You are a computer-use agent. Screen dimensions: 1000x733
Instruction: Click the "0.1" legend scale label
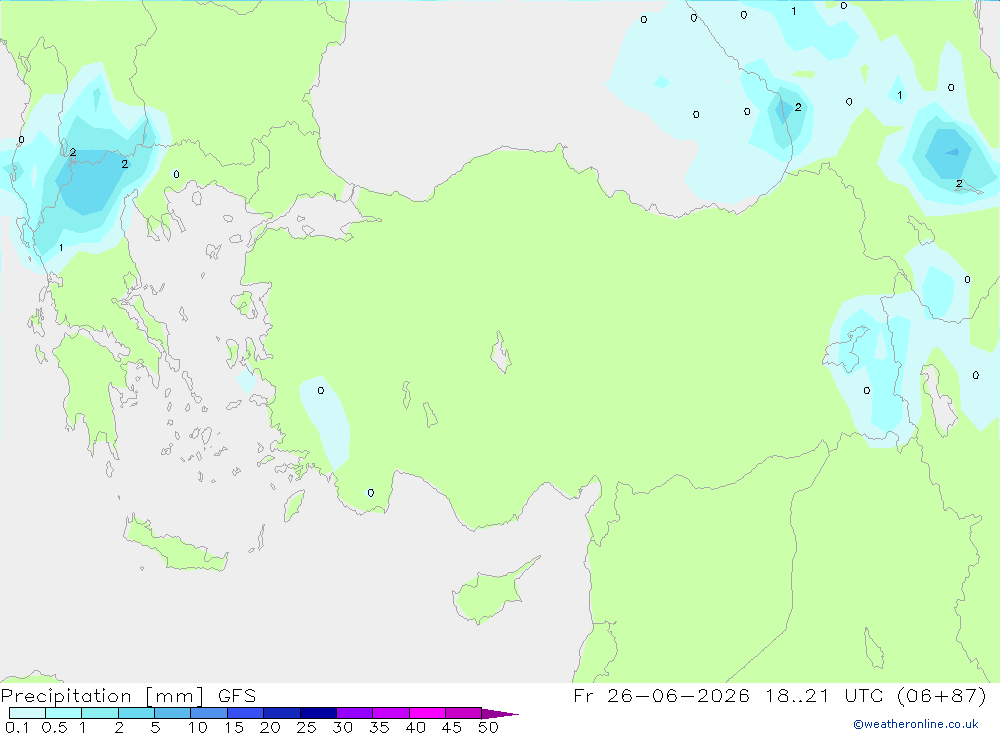tap(17, 727)
